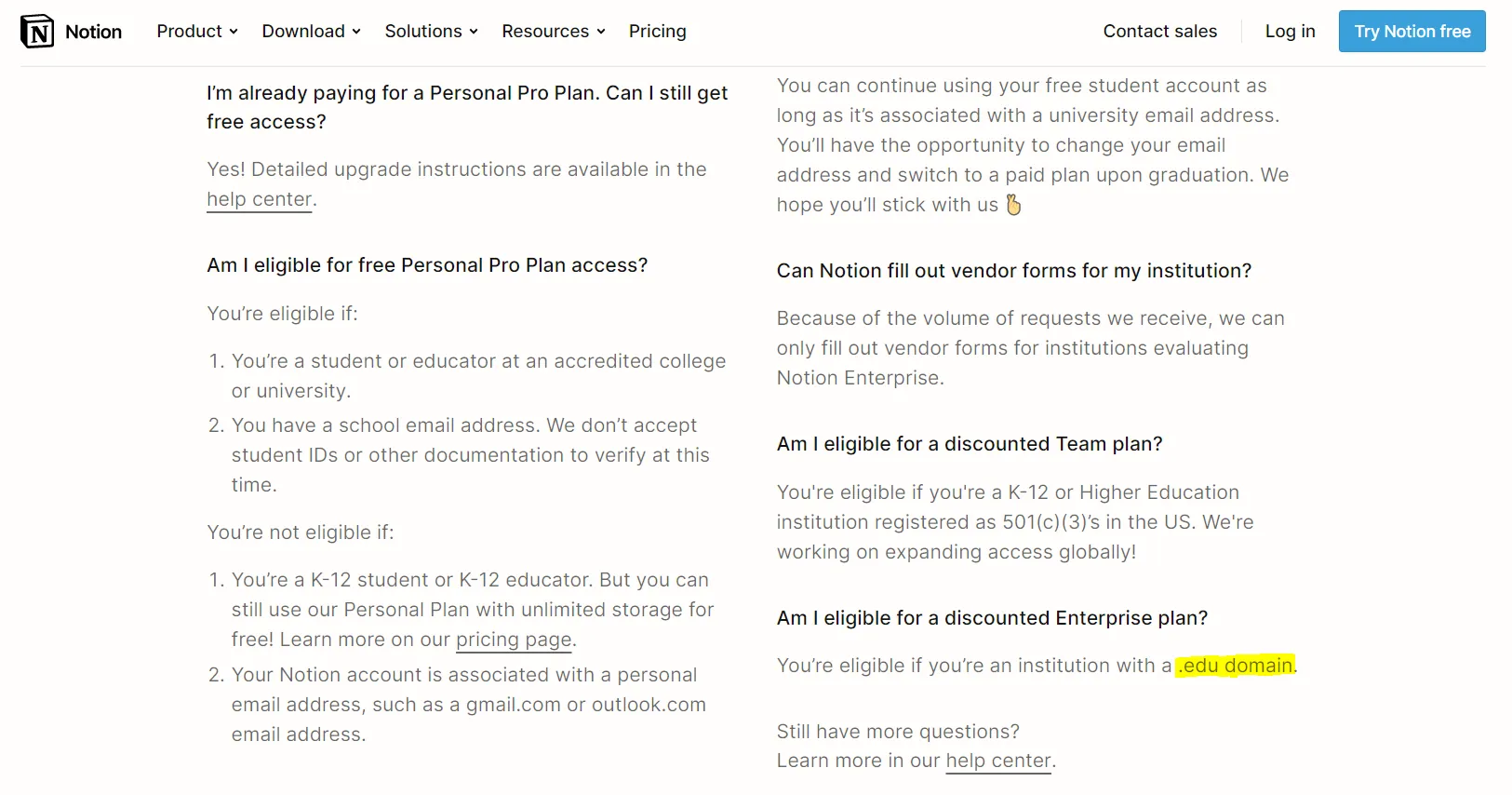The height and width of the screenshot is (795, 1512).
Task: Click the Contact sales link
Action: [x=1159, y=32]
